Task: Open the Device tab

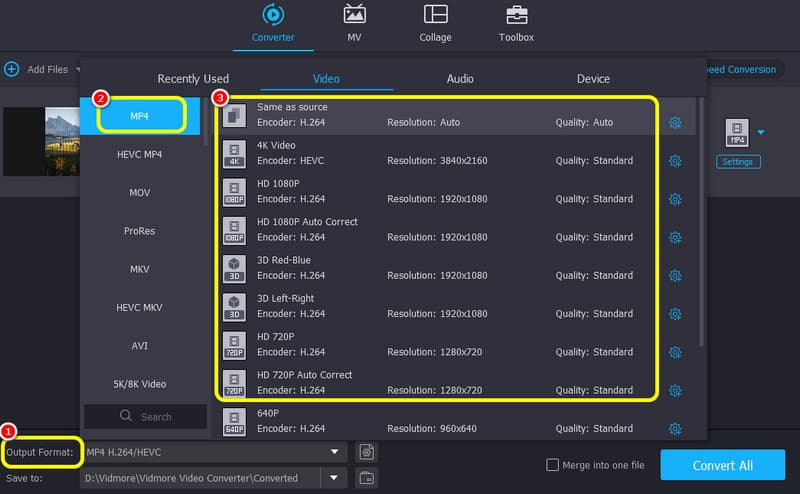Action: coord(593,79)
